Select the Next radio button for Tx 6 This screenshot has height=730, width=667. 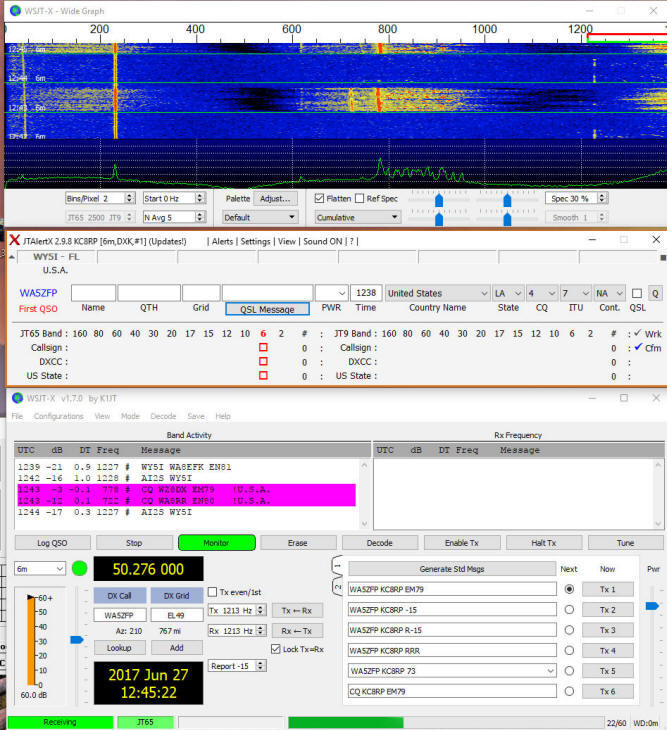point(569,691)
